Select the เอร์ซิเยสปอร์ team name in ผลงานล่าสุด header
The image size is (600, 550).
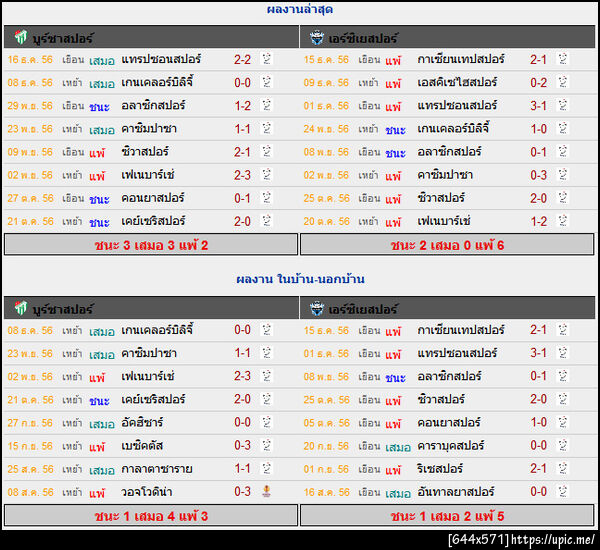tap(362, 38)
